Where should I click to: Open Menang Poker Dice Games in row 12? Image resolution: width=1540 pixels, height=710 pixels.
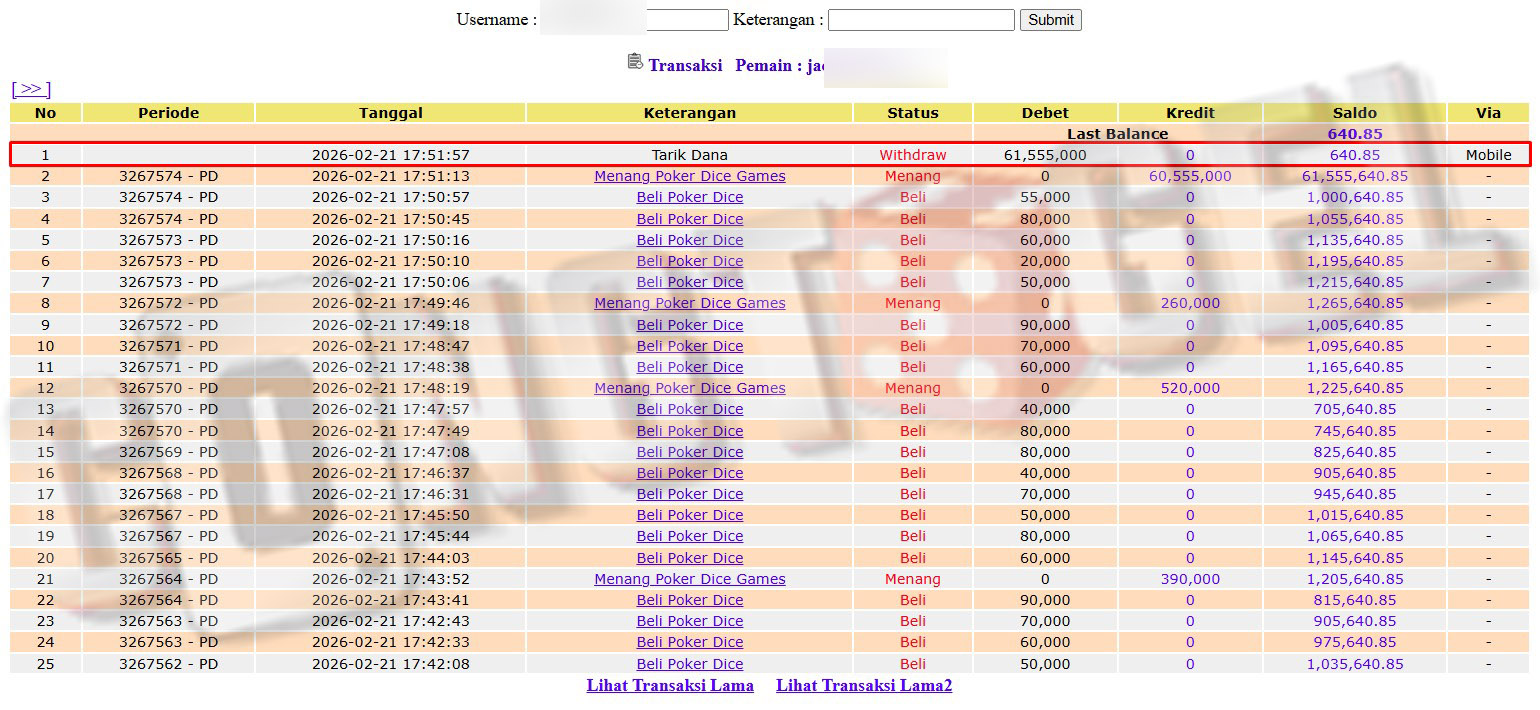click(x=690, y=388)
